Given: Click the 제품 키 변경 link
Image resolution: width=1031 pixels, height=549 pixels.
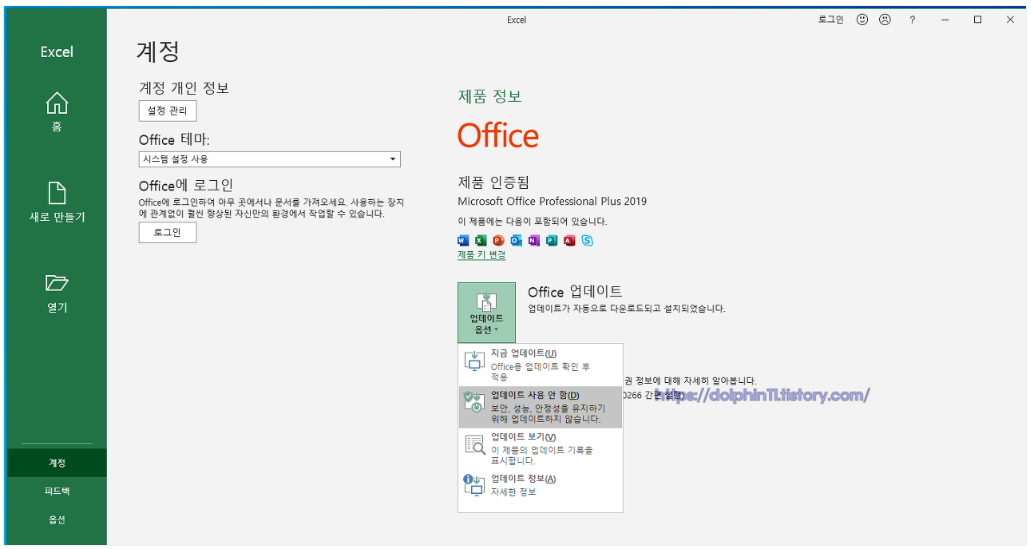Looking at the screenshot, I should 481,255.
